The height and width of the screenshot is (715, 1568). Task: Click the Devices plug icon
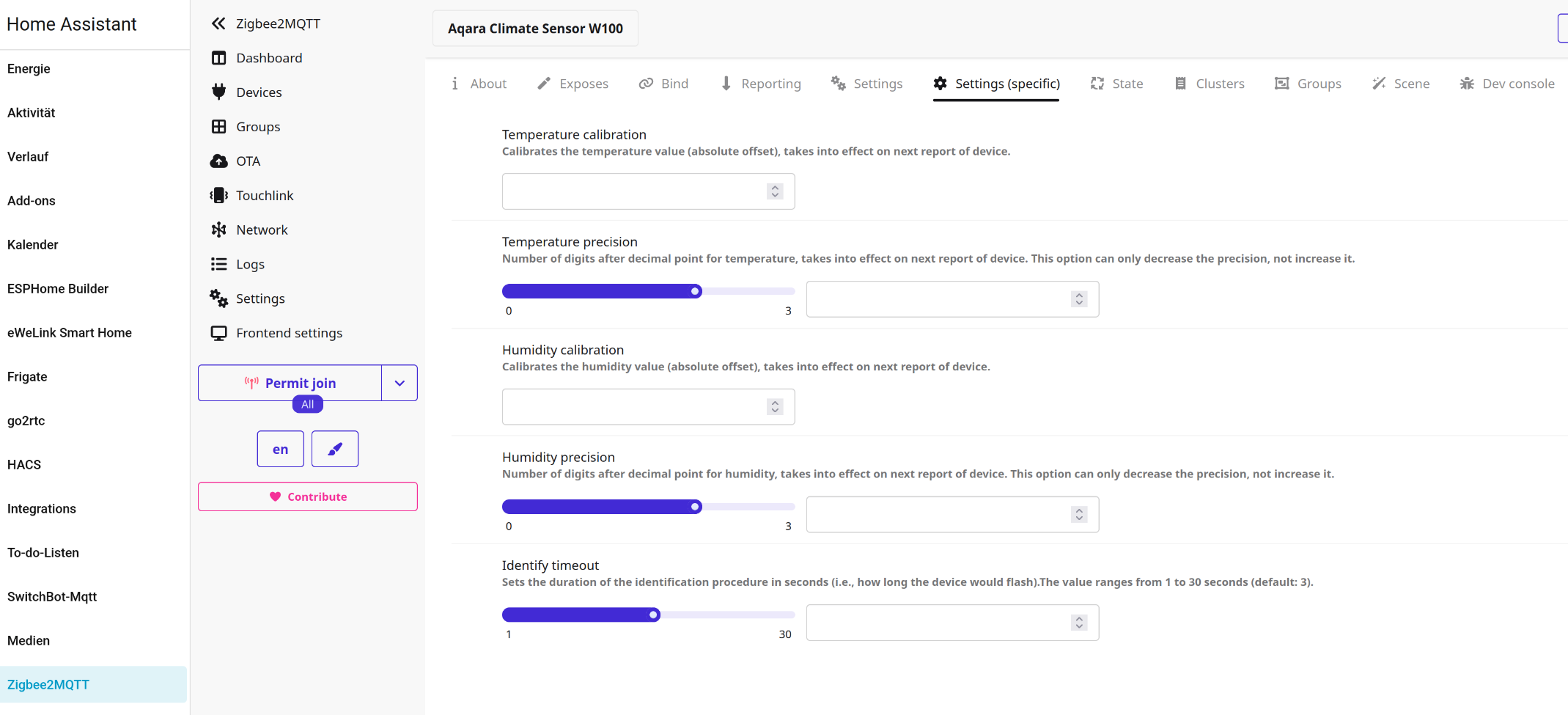point(218,92)
